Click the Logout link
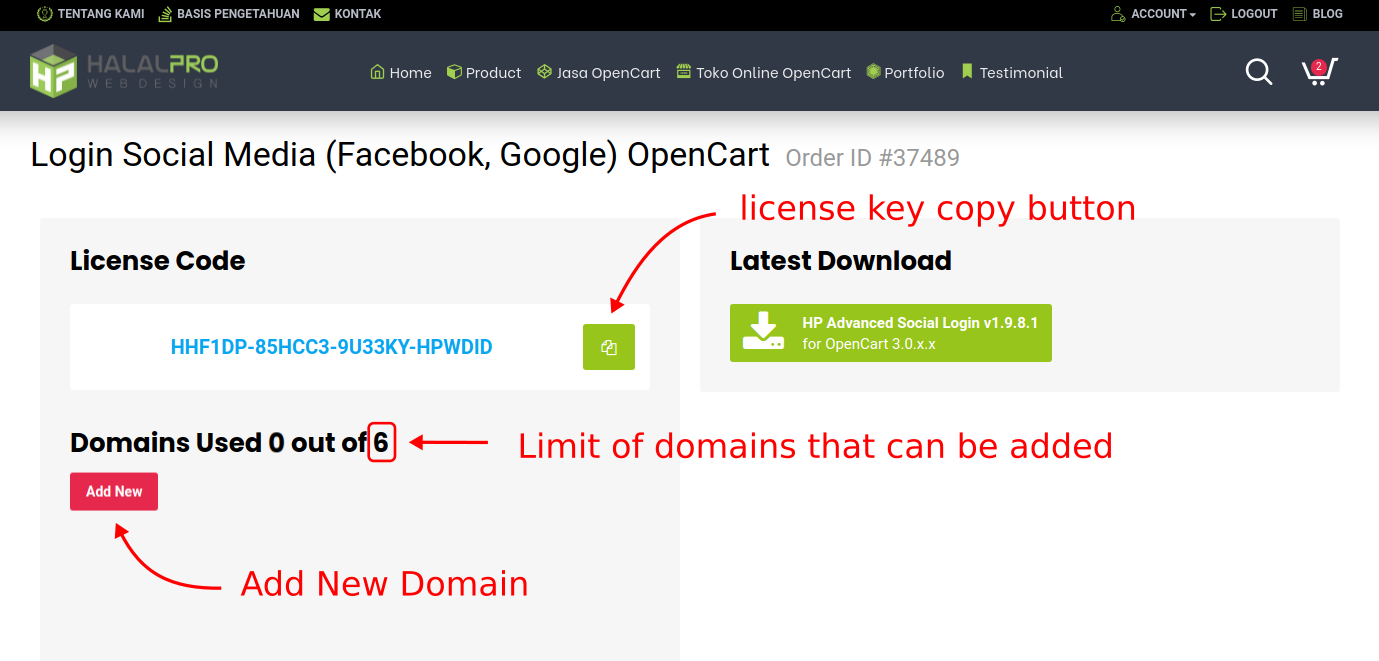Viewport: 1379px width, 661px height. (1244, 14)
